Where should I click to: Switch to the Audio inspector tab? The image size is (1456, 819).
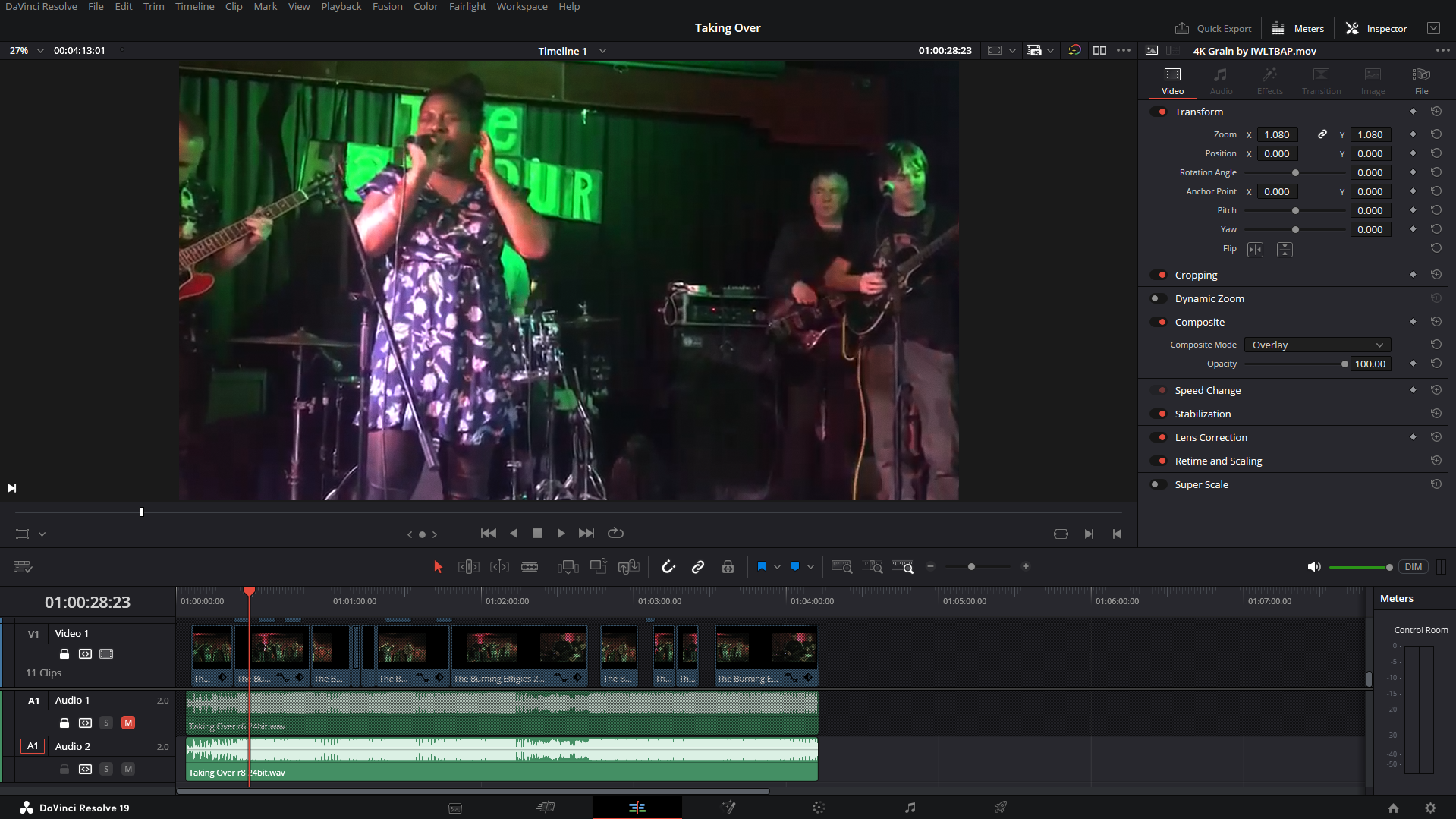pyautogui.click(x=1221, y=80)
